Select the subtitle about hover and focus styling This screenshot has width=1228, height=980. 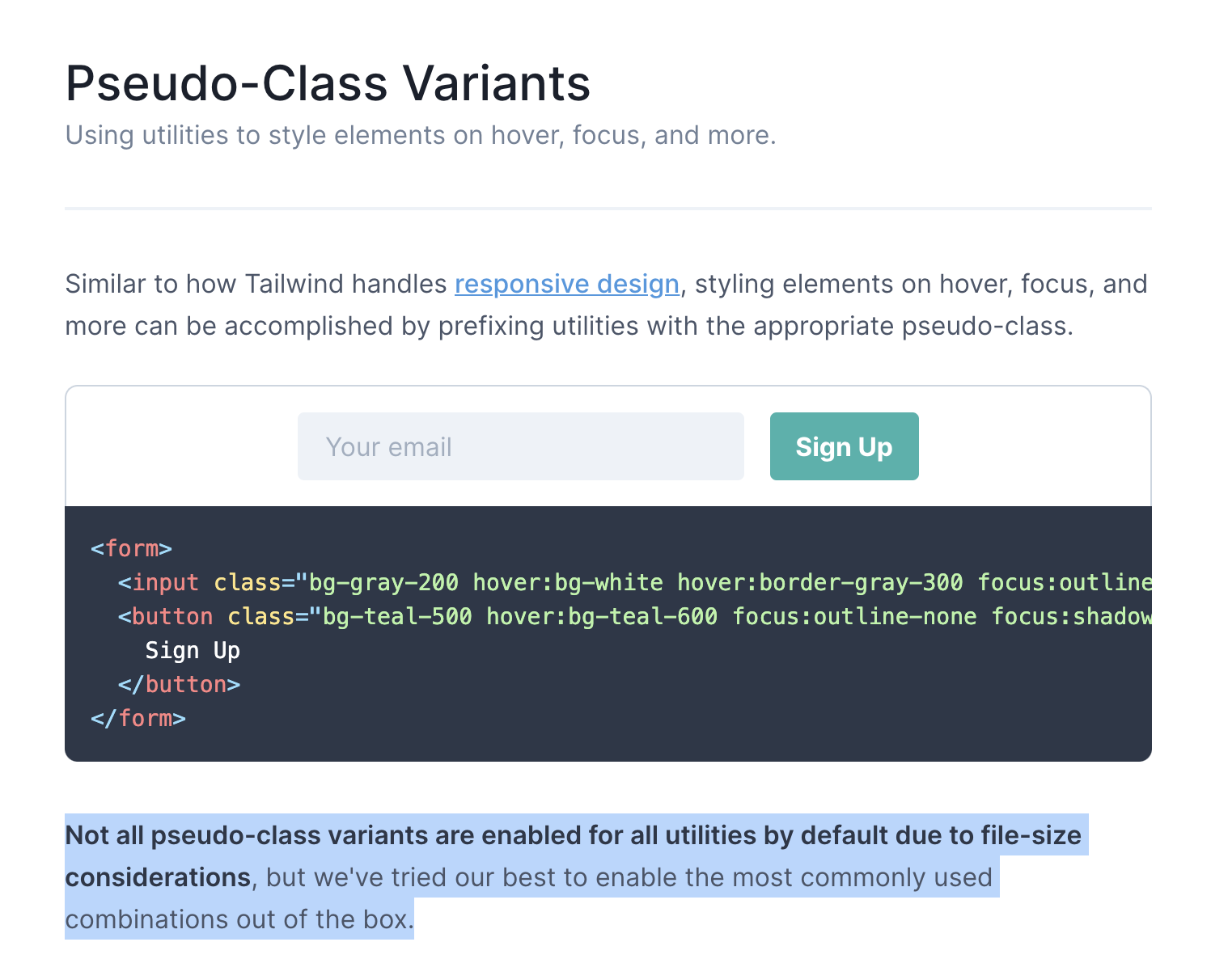(x=420, y=134)
